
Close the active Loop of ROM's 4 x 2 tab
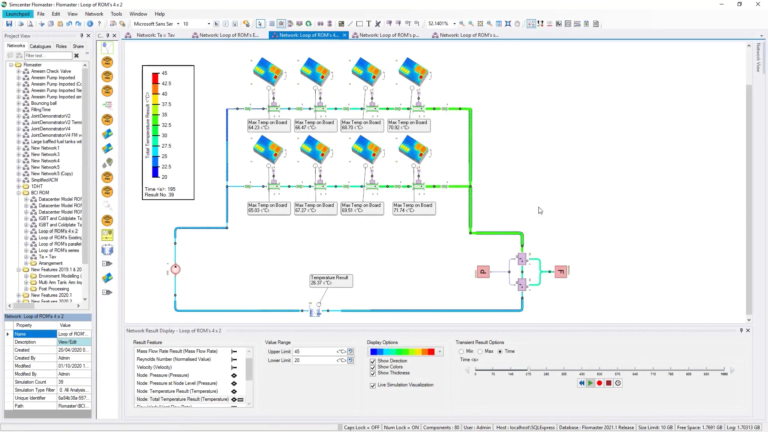click(x=344, y=35)
